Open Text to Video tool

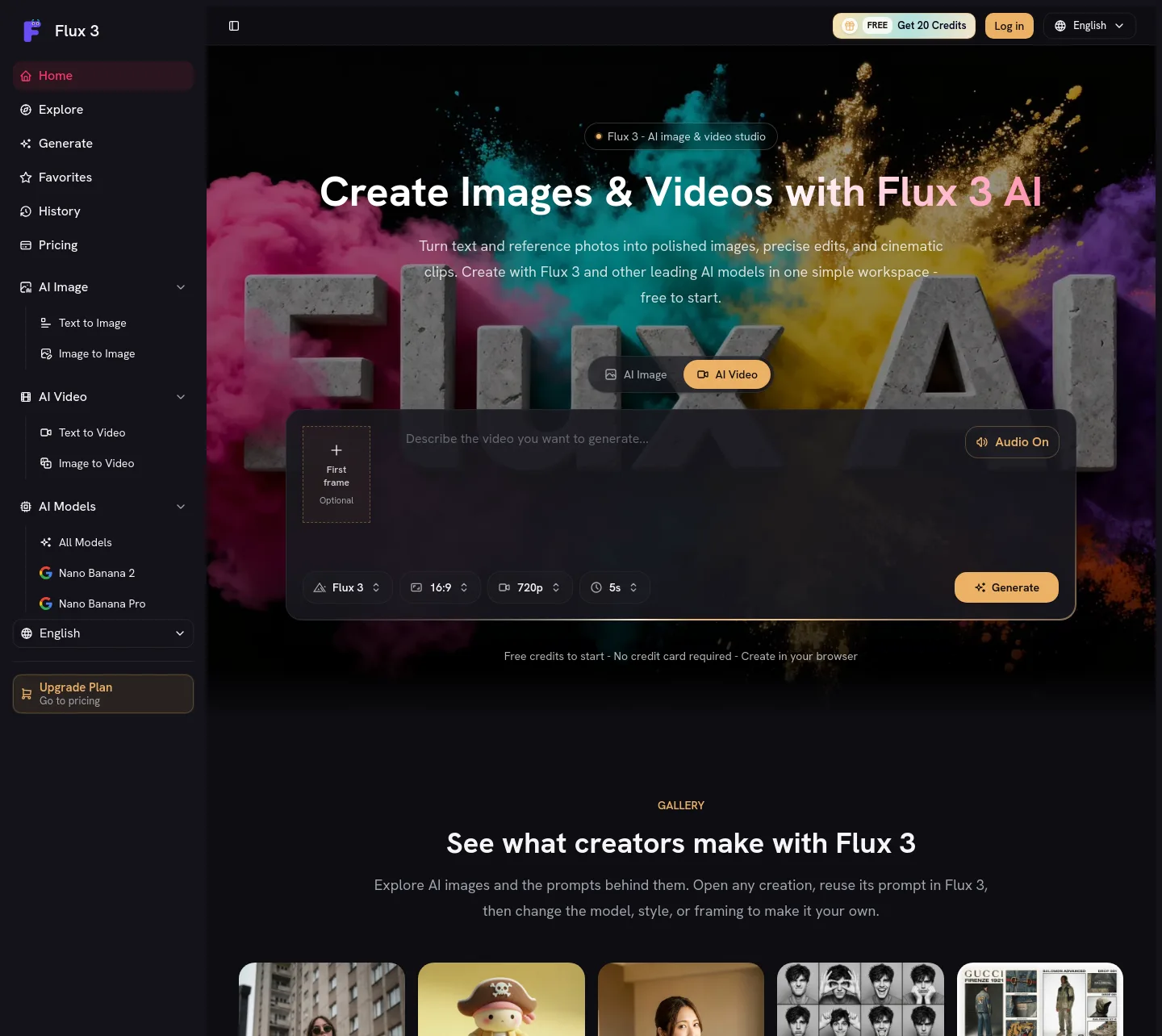coord(113,432)
